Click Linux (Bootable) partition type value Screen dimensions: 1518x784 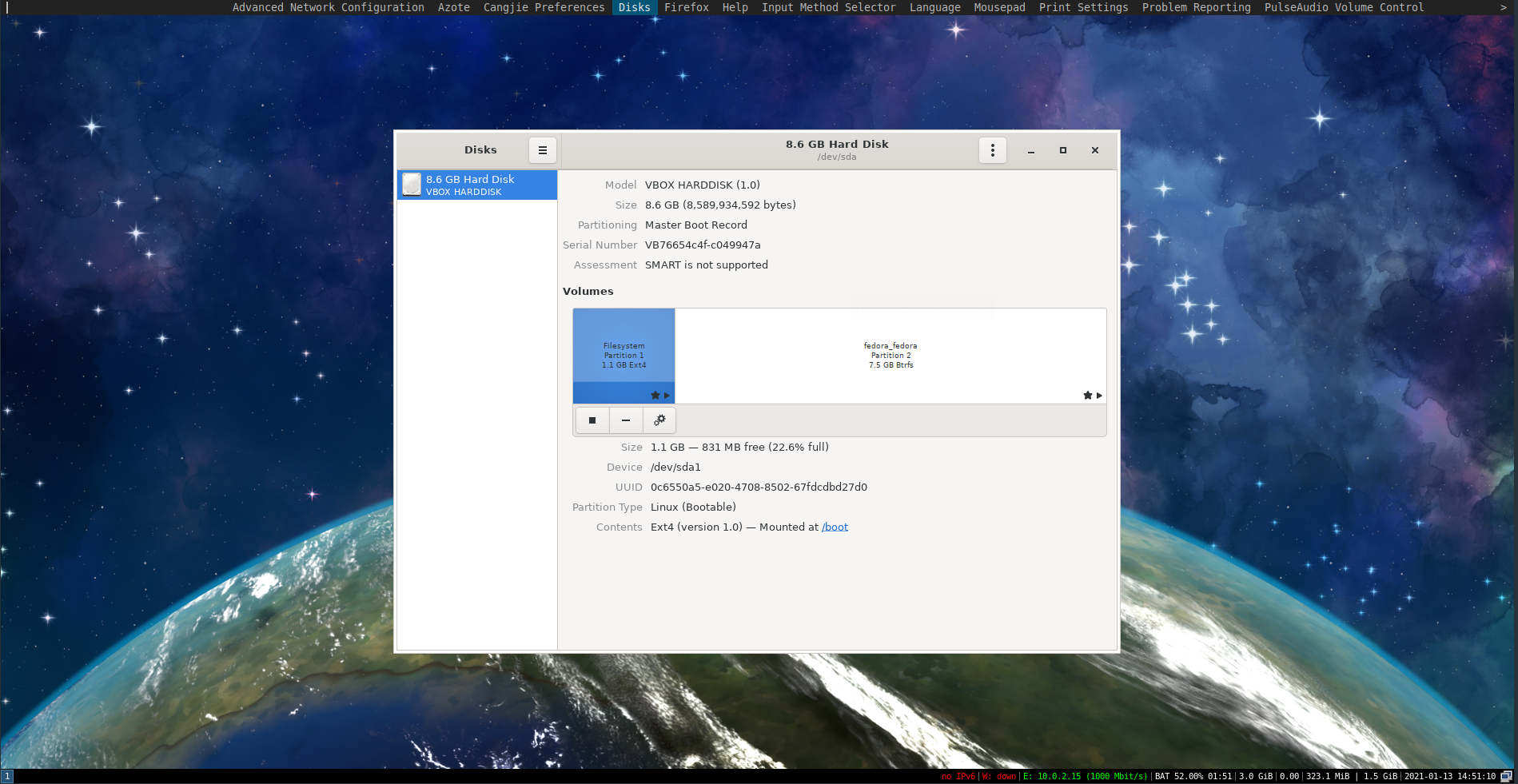693,507
